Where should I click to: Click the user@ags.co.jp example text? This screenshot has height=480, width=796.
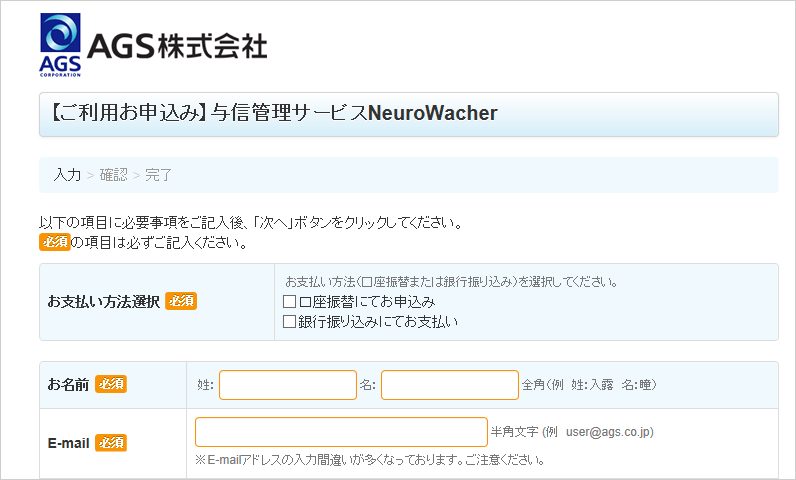click(x=609, y=432)
